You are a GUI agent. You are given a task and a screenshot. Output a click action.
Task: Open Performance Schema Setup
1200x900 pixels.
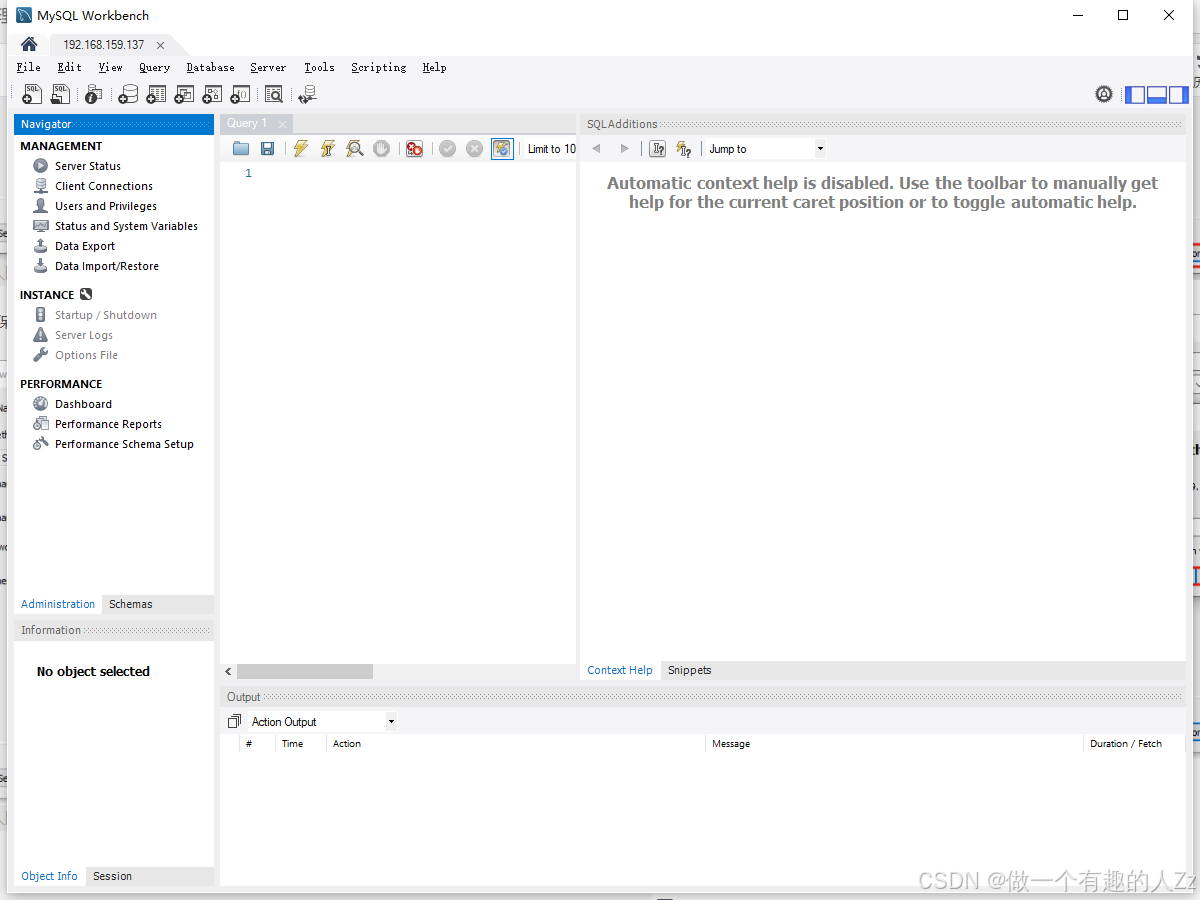124,444
